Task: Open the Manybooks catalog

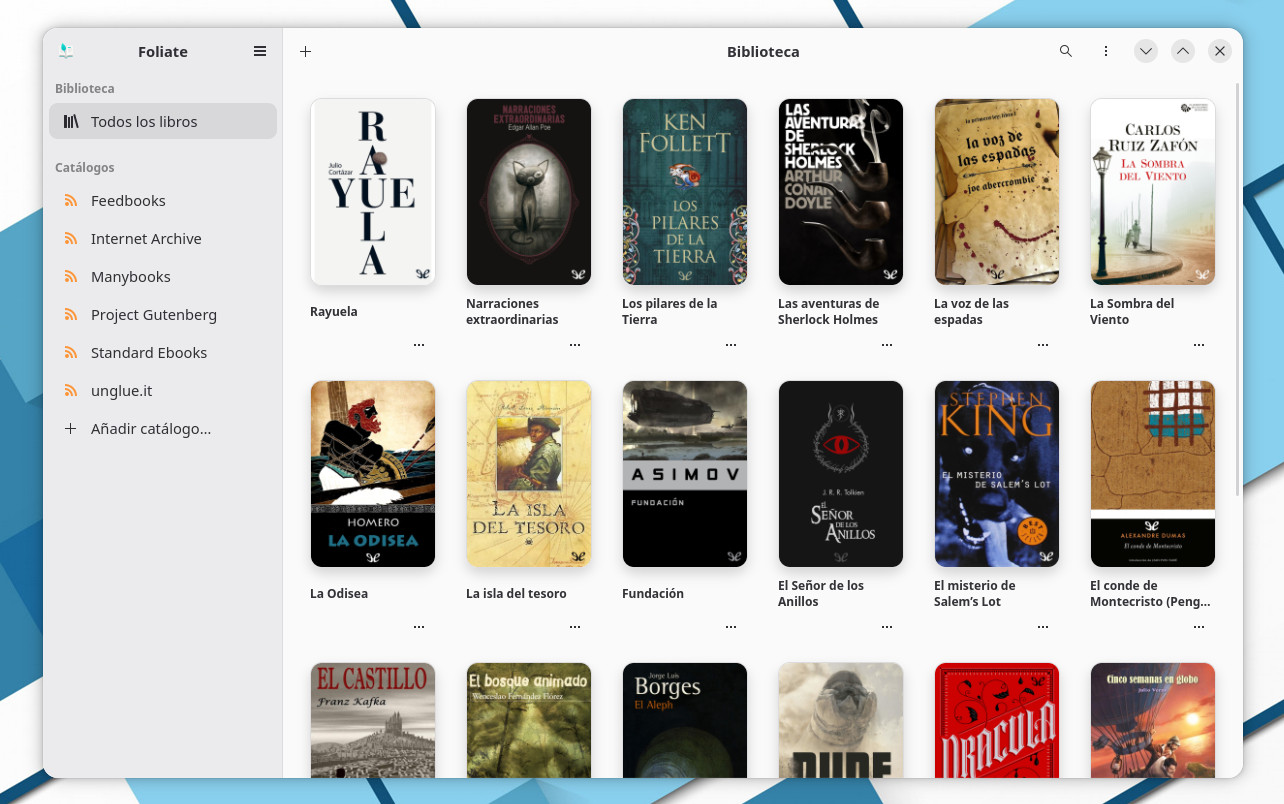Action: (163, 276)
